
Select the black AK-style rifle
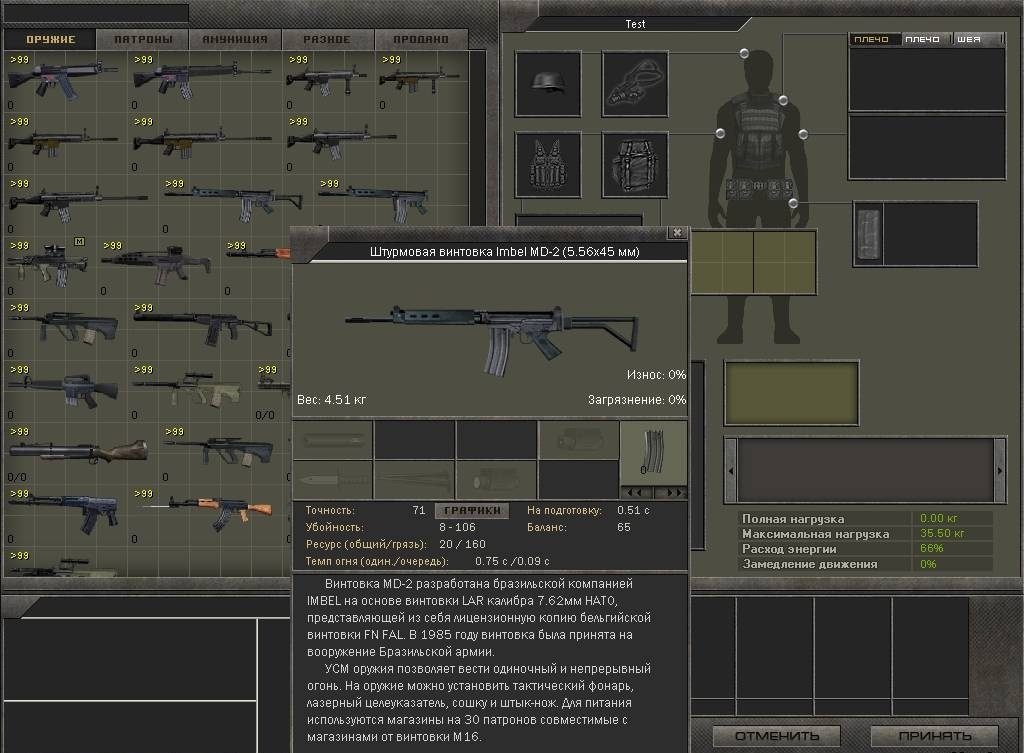click(63, 513)
